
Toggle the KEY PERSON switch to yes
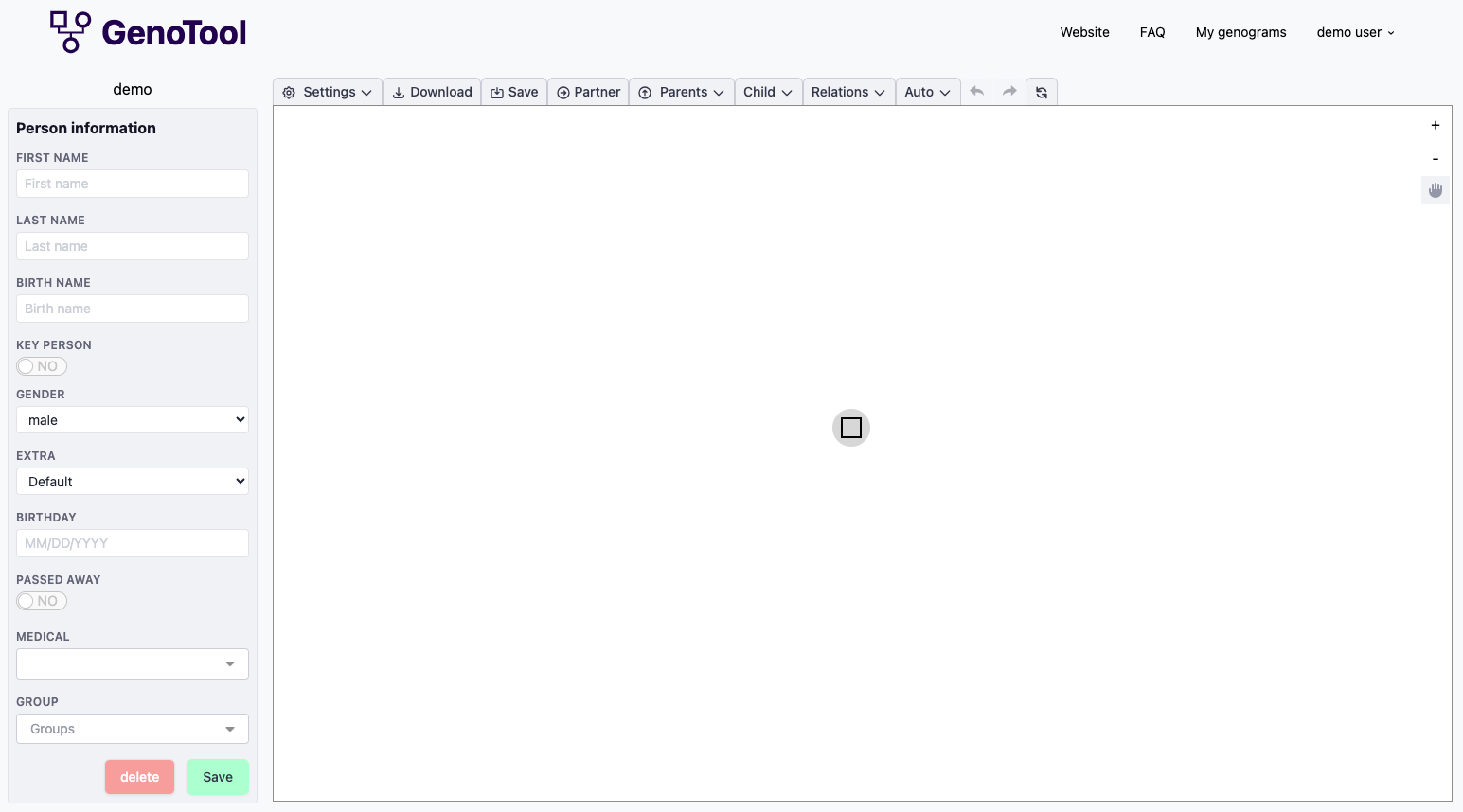pyautogui.click(x=41, y=365)
